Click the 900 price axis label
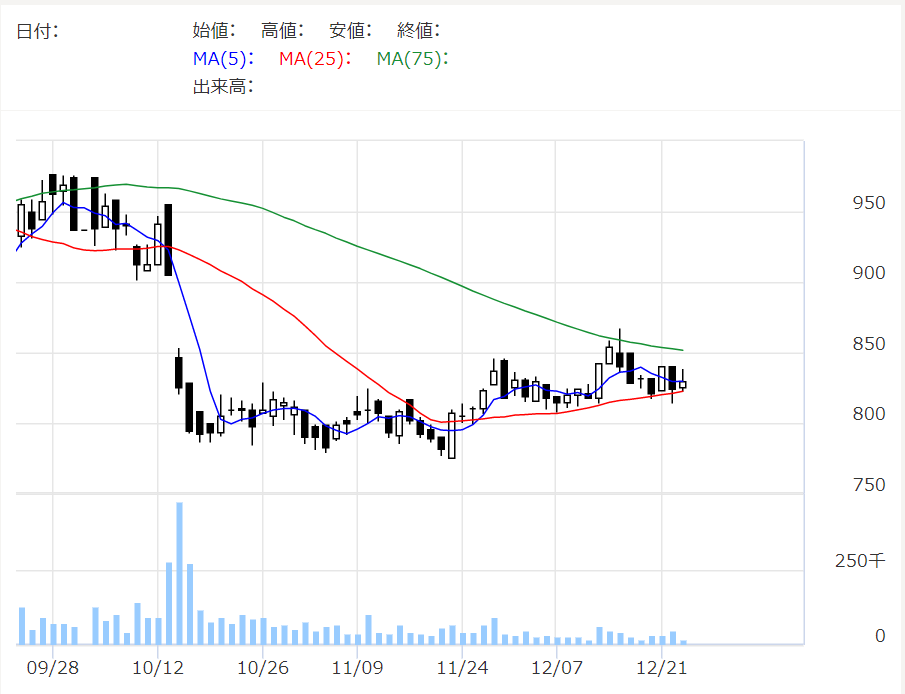905x694 pixels. click(x=869, y=273)
